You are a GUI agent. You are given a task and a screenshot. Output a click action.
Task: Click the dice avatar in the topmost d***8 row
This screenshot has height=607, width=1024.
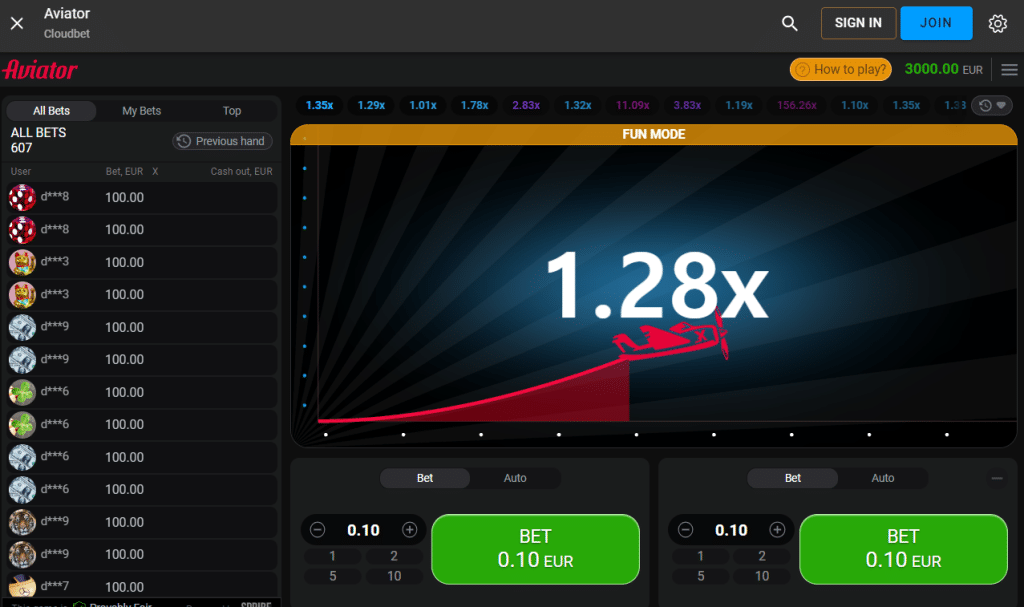click(x=22, y=197)
